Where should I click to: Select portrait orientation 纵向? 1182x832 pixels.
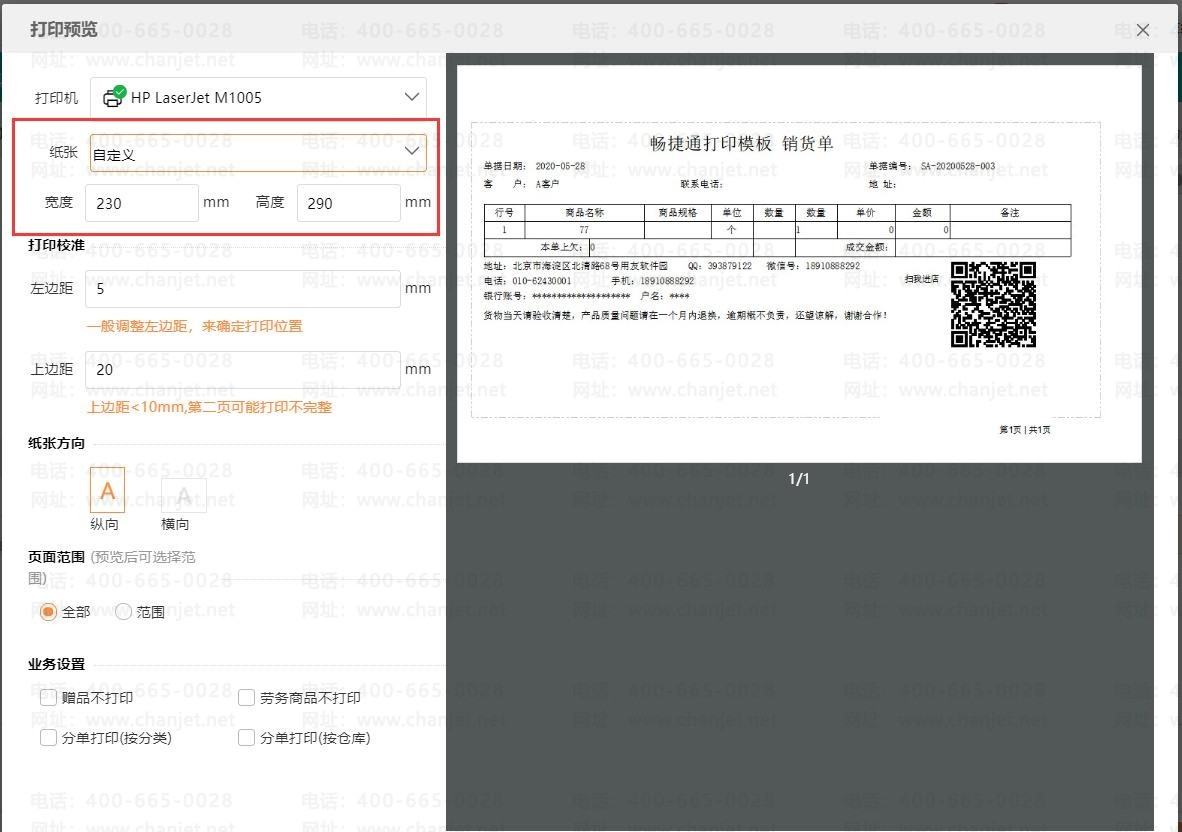coord(107,491)
